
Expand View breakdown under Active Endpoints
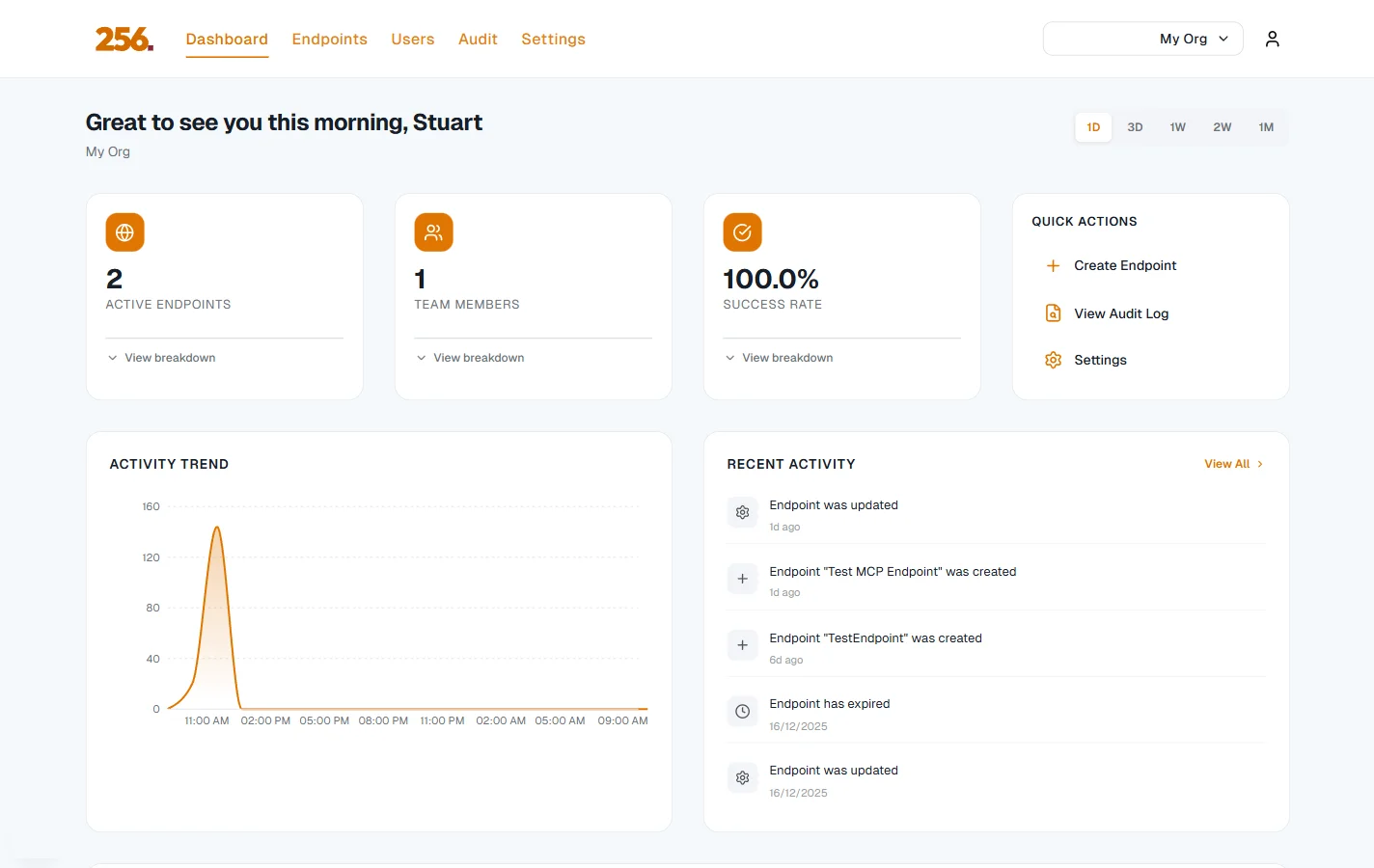point(161,357)
